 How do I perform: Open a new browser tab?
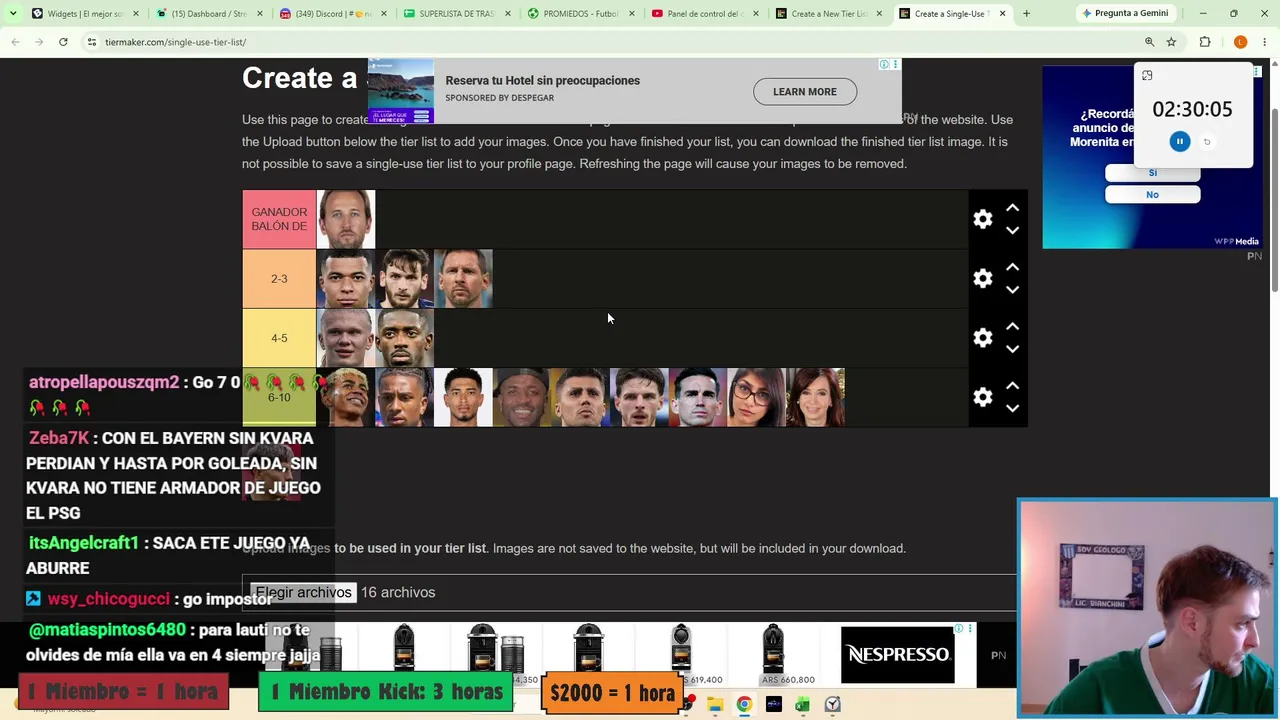coord(1026,14)
